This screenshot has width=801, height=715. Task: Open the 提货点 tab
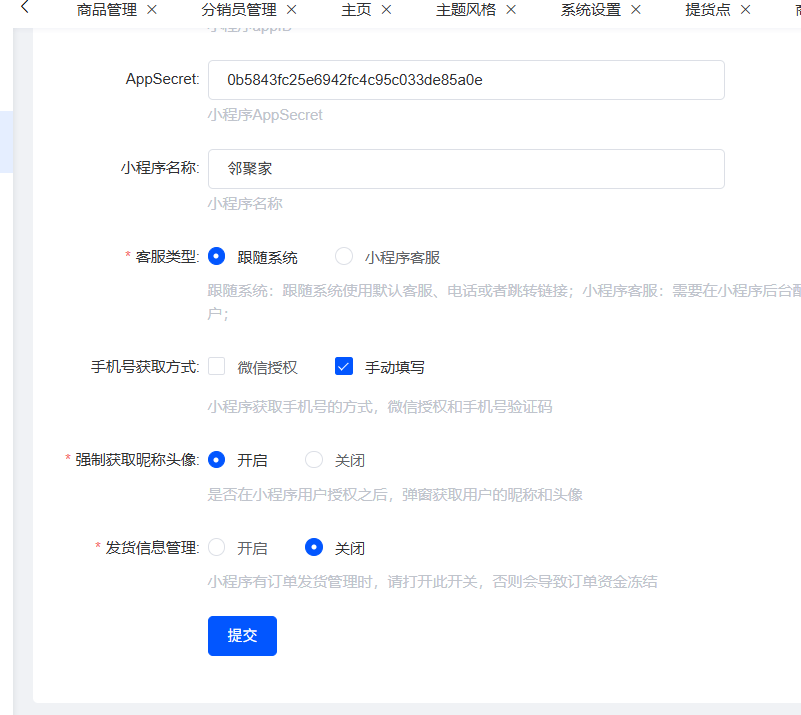click(x=708, y=10)
